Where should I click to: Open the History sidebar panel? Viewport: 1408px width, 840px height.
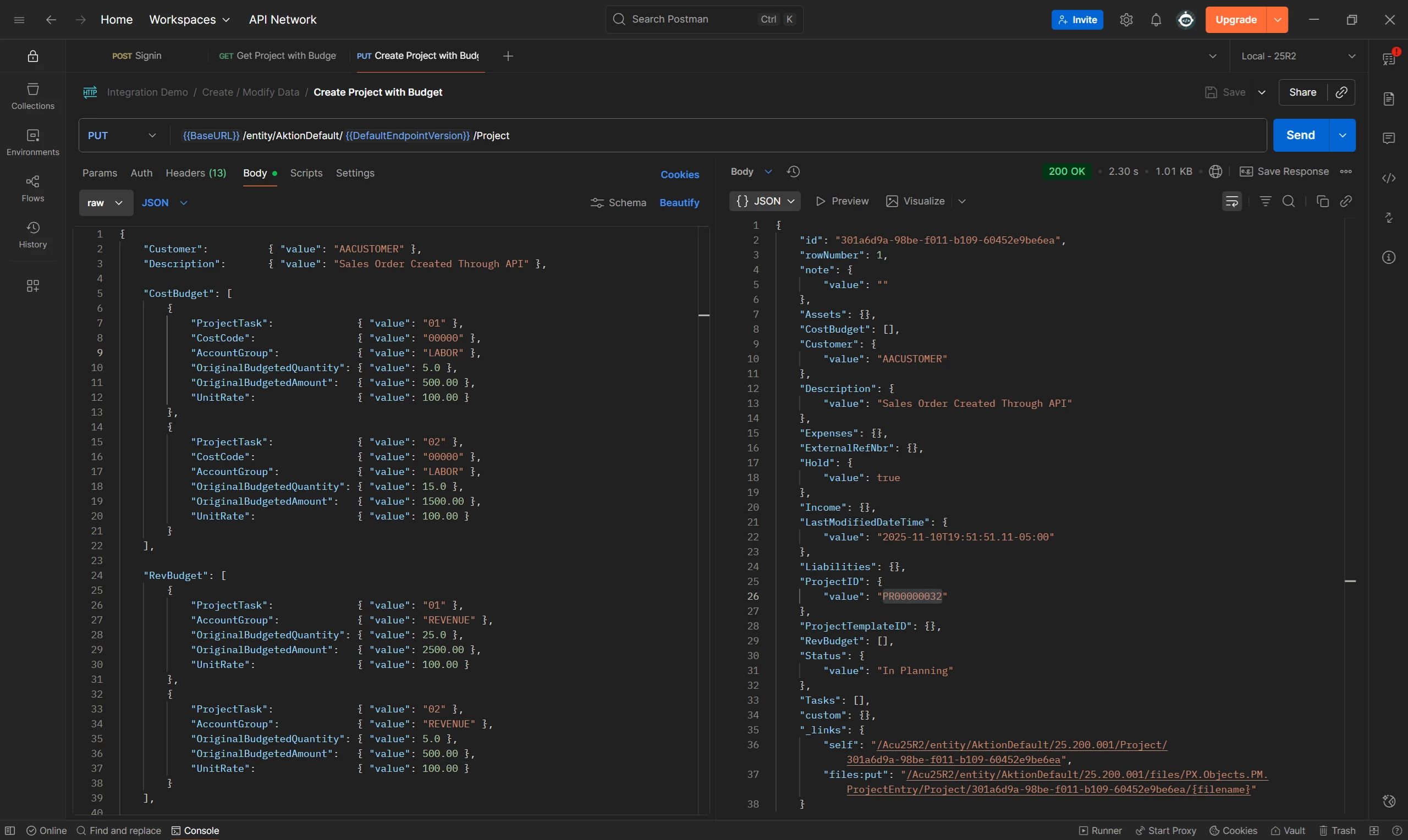(33, 234)
